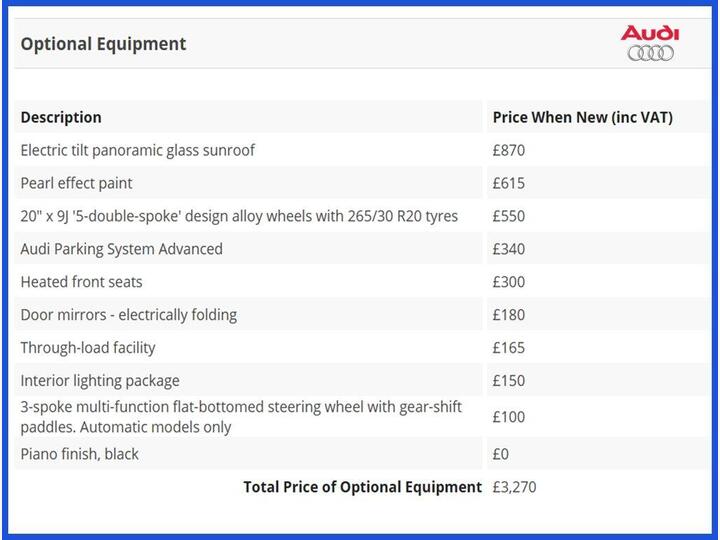The width and height of the screenshot is (720, 540).
Task: Click the Optional Equipment heading
Action: tap(103, 44)
